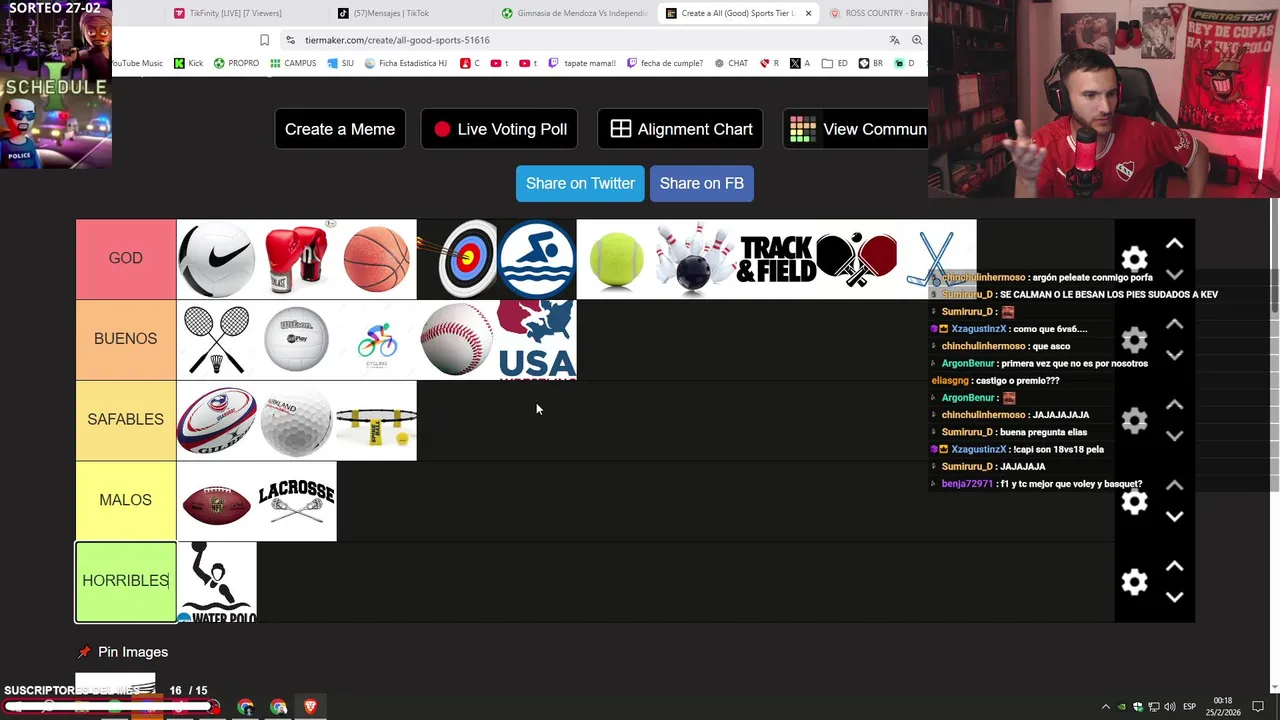This screenshot has height=720, width=1280.
Task: Open settings gear for the BUENOS tier
Action: click(1134, 340)
